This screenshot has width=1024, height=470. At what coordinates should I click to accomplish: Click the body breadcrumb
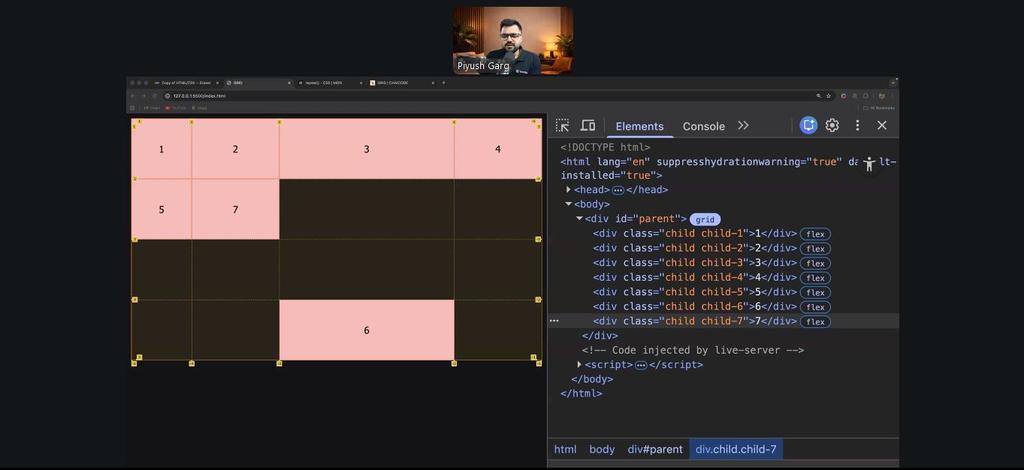click(601, 449)
